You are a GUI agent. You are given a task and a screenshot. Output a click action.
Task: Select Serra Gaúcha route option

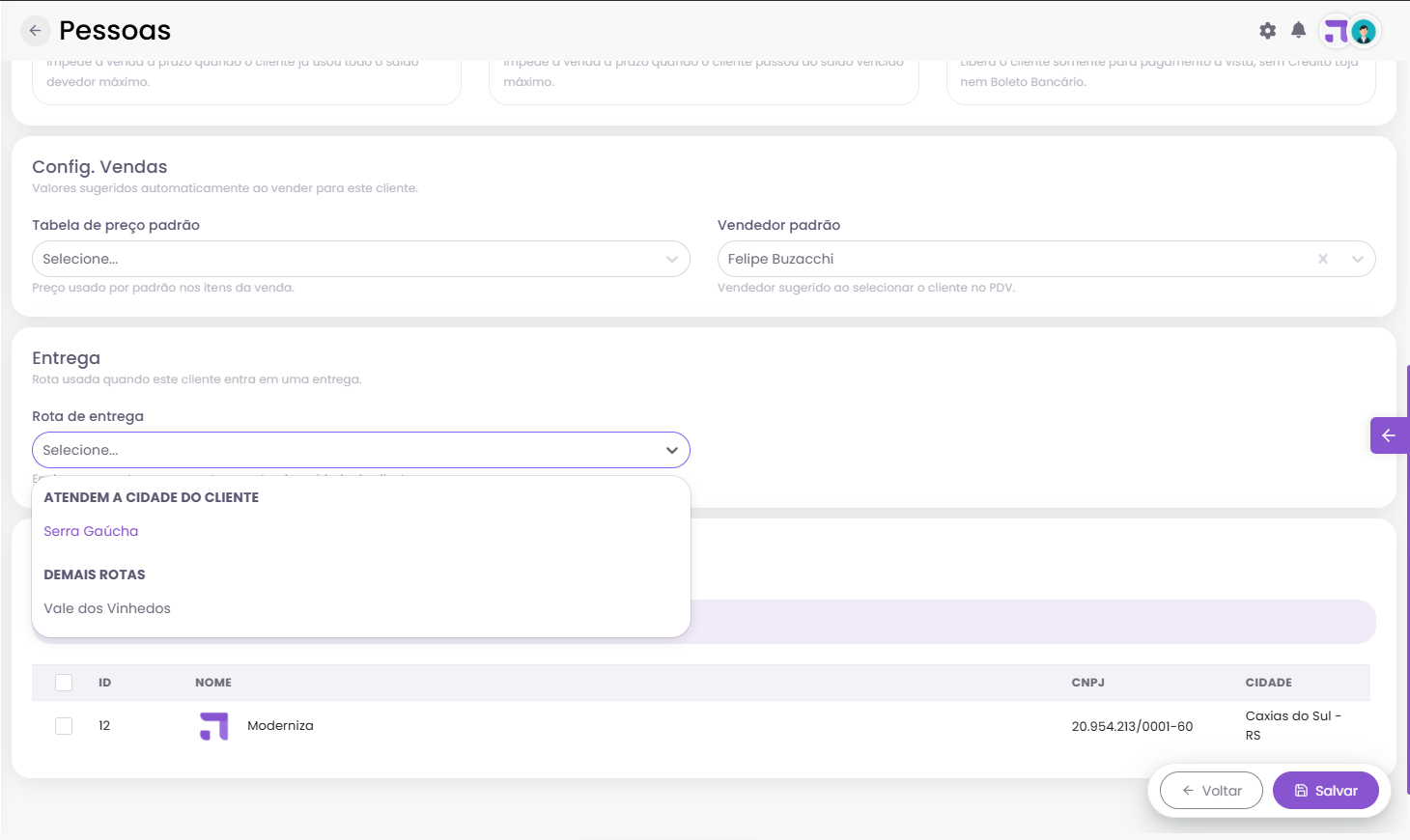pyautogui.click(x=91, y=531)
